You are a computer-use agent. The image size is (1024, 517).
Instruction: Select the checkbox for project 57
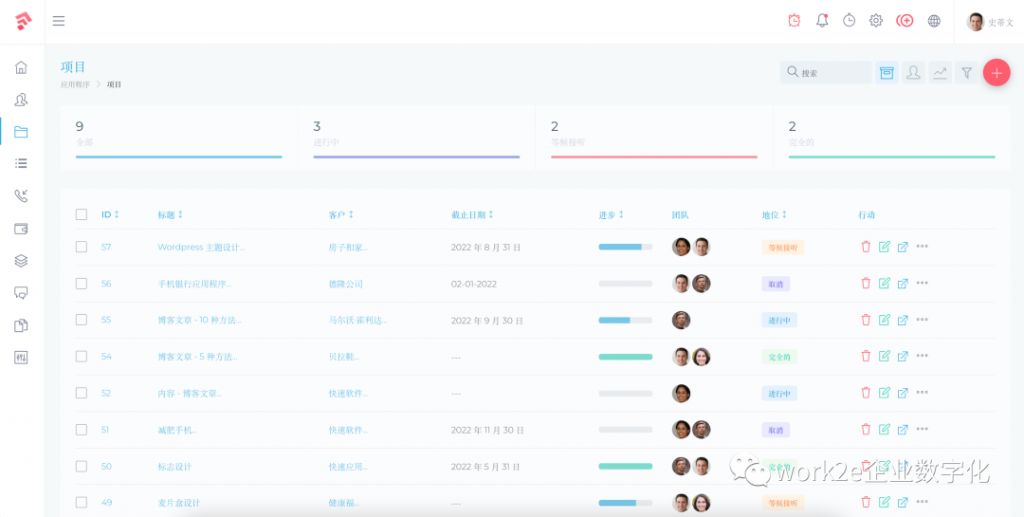tap(82, 247)
